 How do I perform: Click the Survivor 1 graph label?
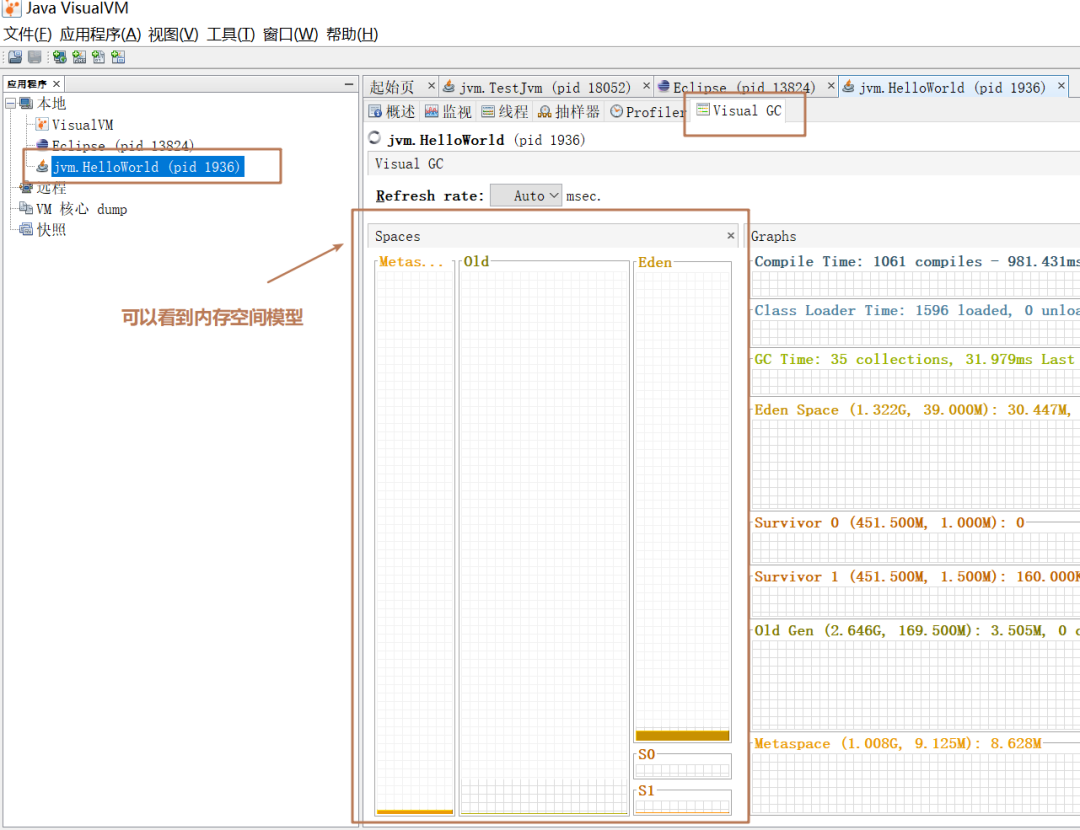[x=917, y=576]
